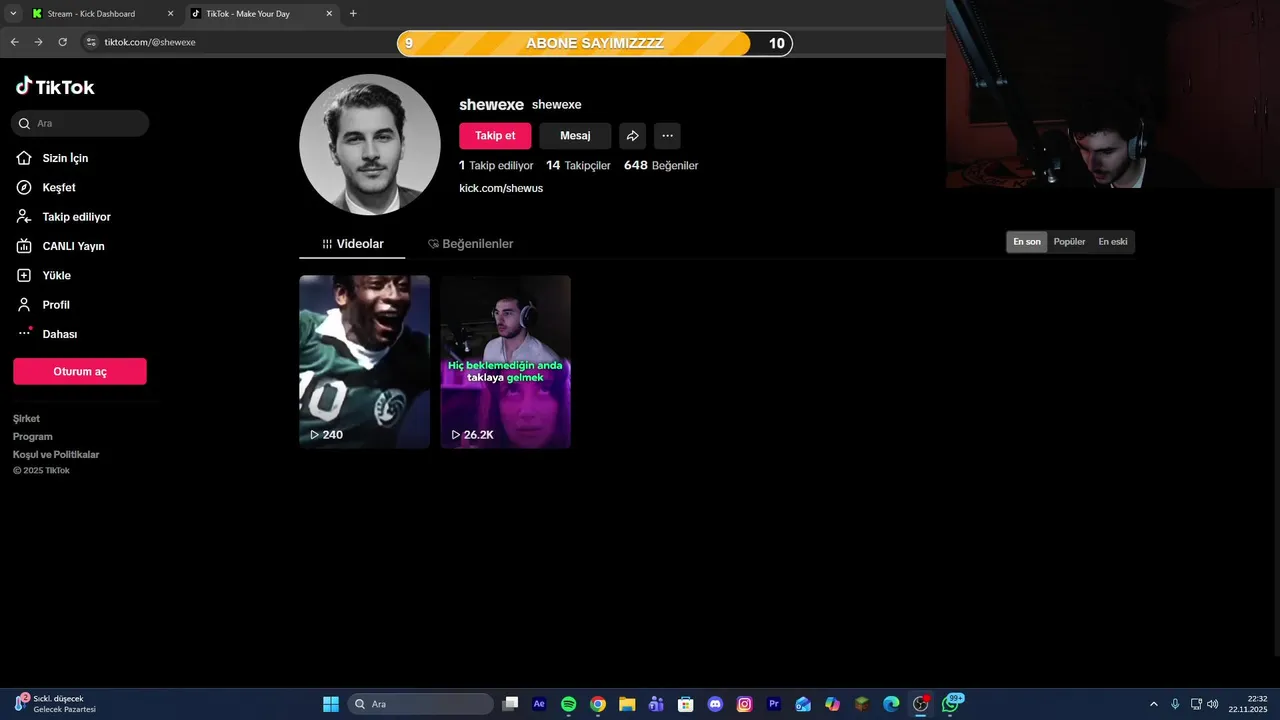The height and width of the screenshot is (720, 1280).
Task: Close the TikTok browser tab
Action: (x=328, y=14)
